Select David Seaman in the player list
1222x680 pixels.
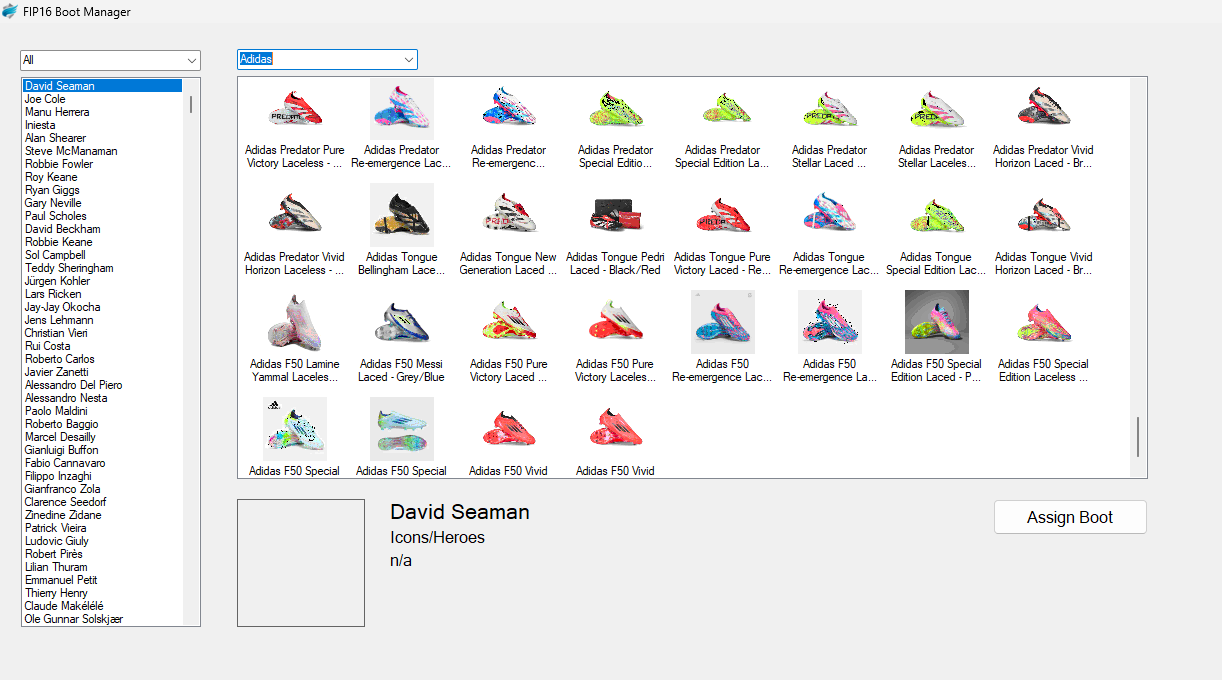click(x=102, y=86)
